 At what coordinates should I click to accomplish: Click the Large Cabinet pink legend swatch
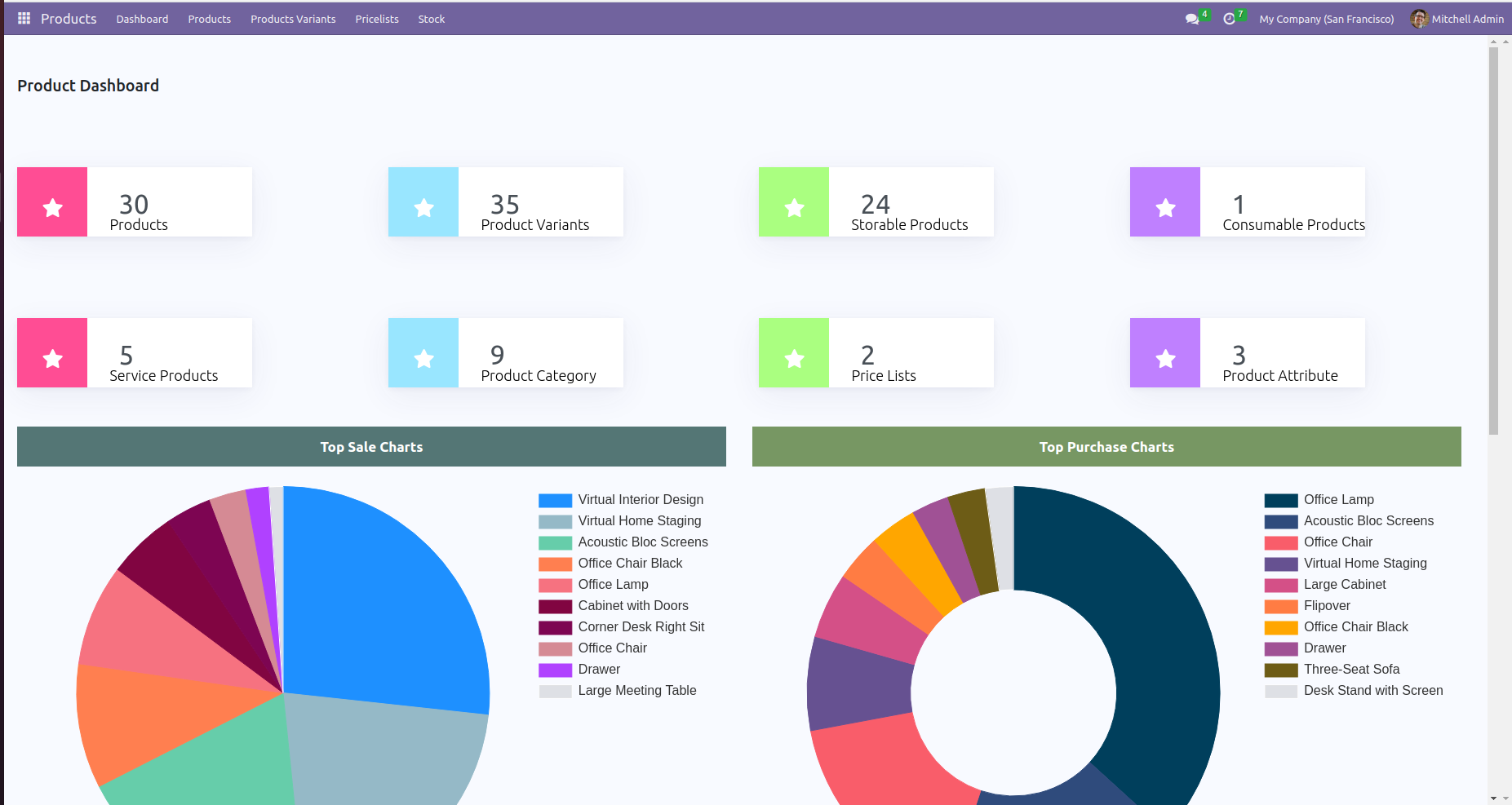[1281, 586]
